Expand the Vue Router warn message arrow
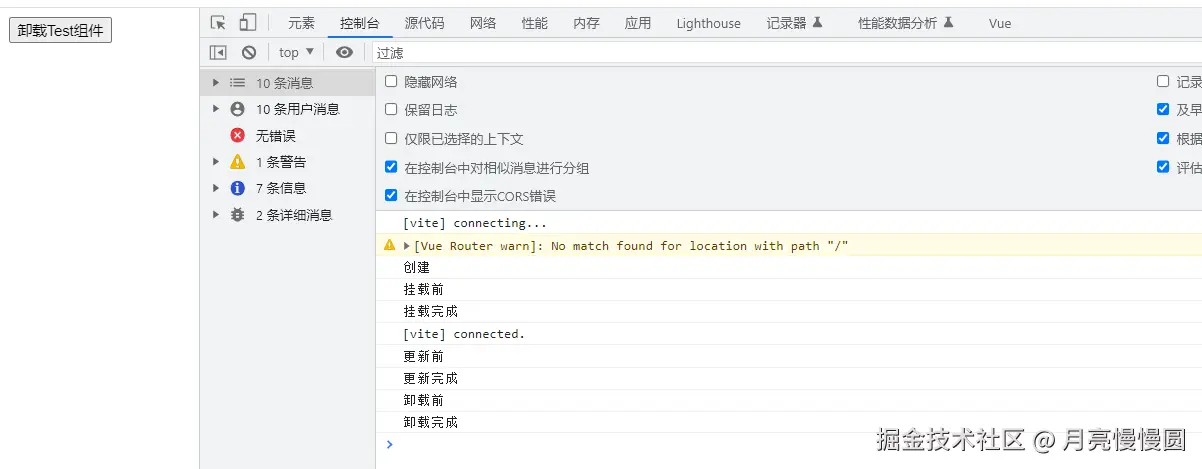The image size is (1202, 469). click(406, 246)
